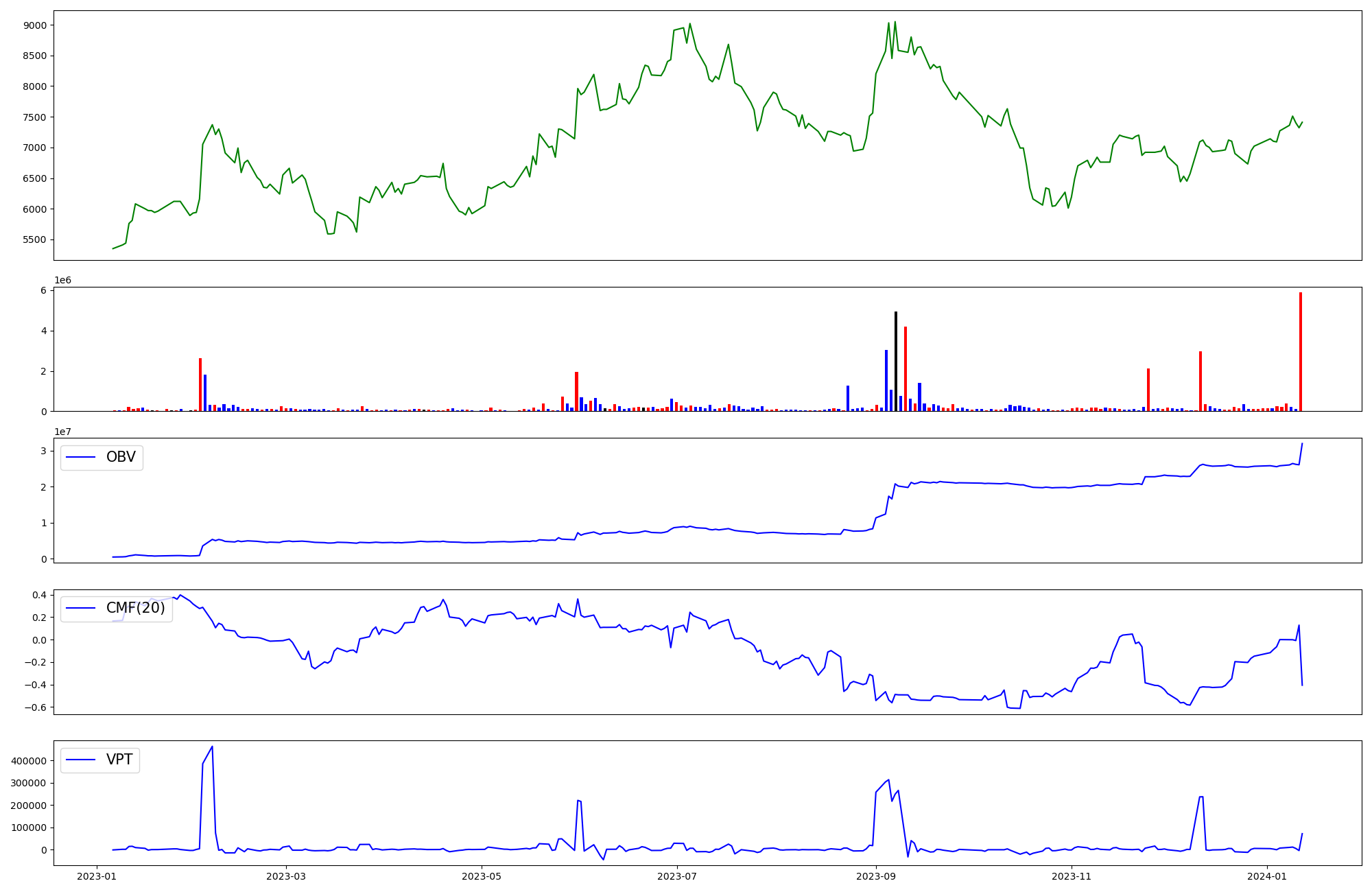Viewport: 1372px width, 892px height.
Task: Click the 2023-03 date tick label
Action: coord(286,876)
